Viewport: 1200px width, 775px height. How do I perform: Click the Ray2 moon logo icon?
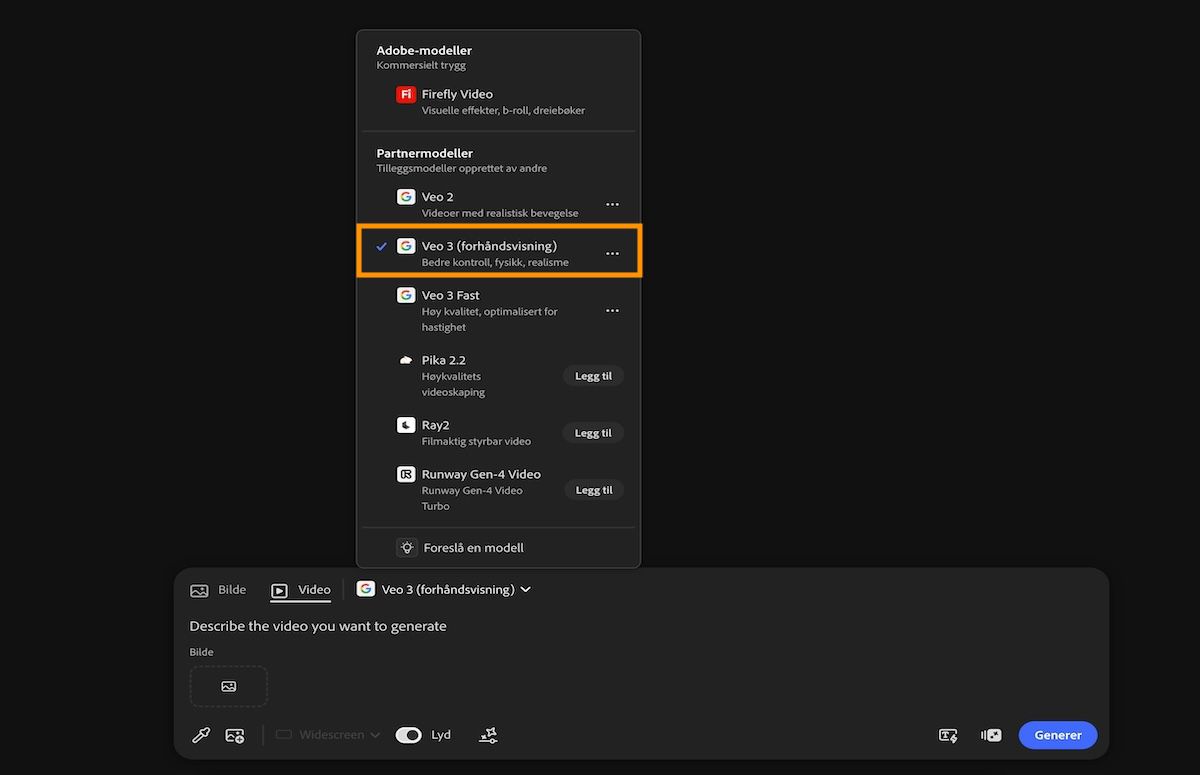405,425
